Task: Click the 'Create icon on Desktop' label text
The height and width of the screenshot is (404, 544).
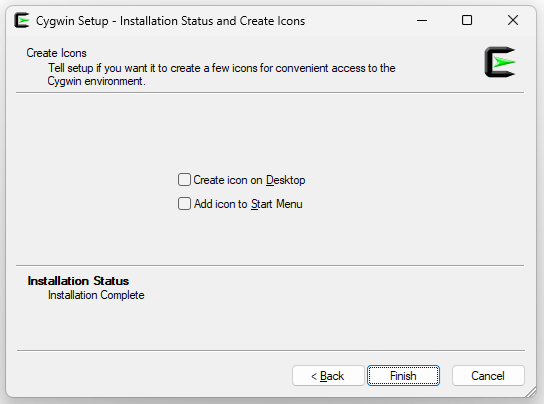Action: 249,180
